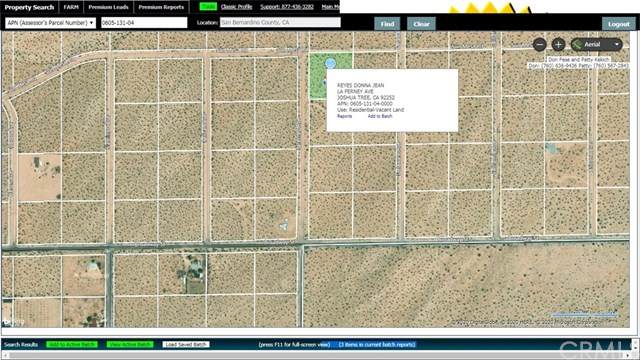Click the Aerial map layer icon
The width and height of the screenshot is (640, 360).
(x=577, y=44)
